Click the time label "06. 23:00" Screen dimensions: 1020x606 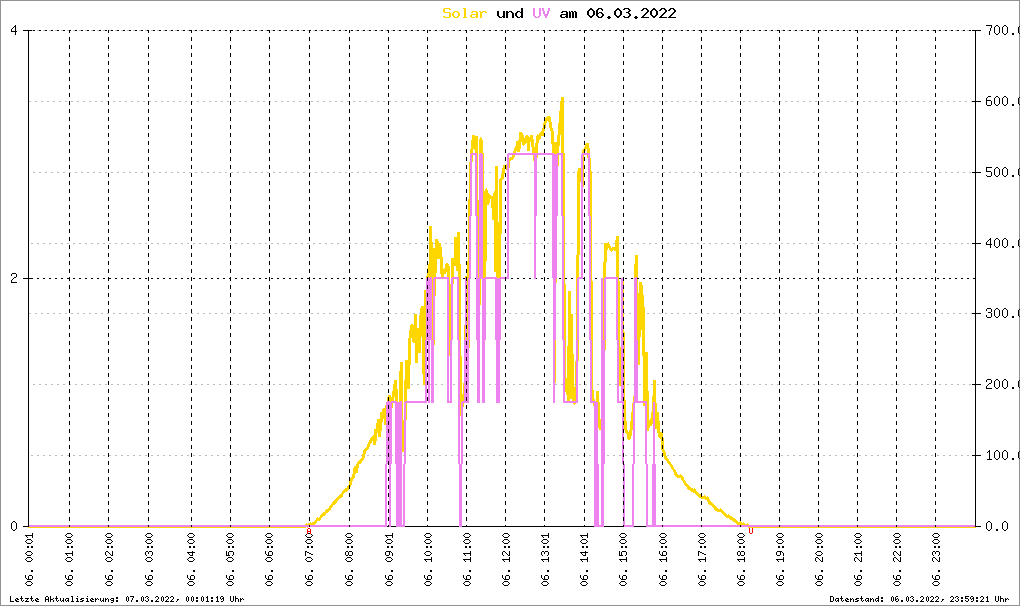[936, 560]
